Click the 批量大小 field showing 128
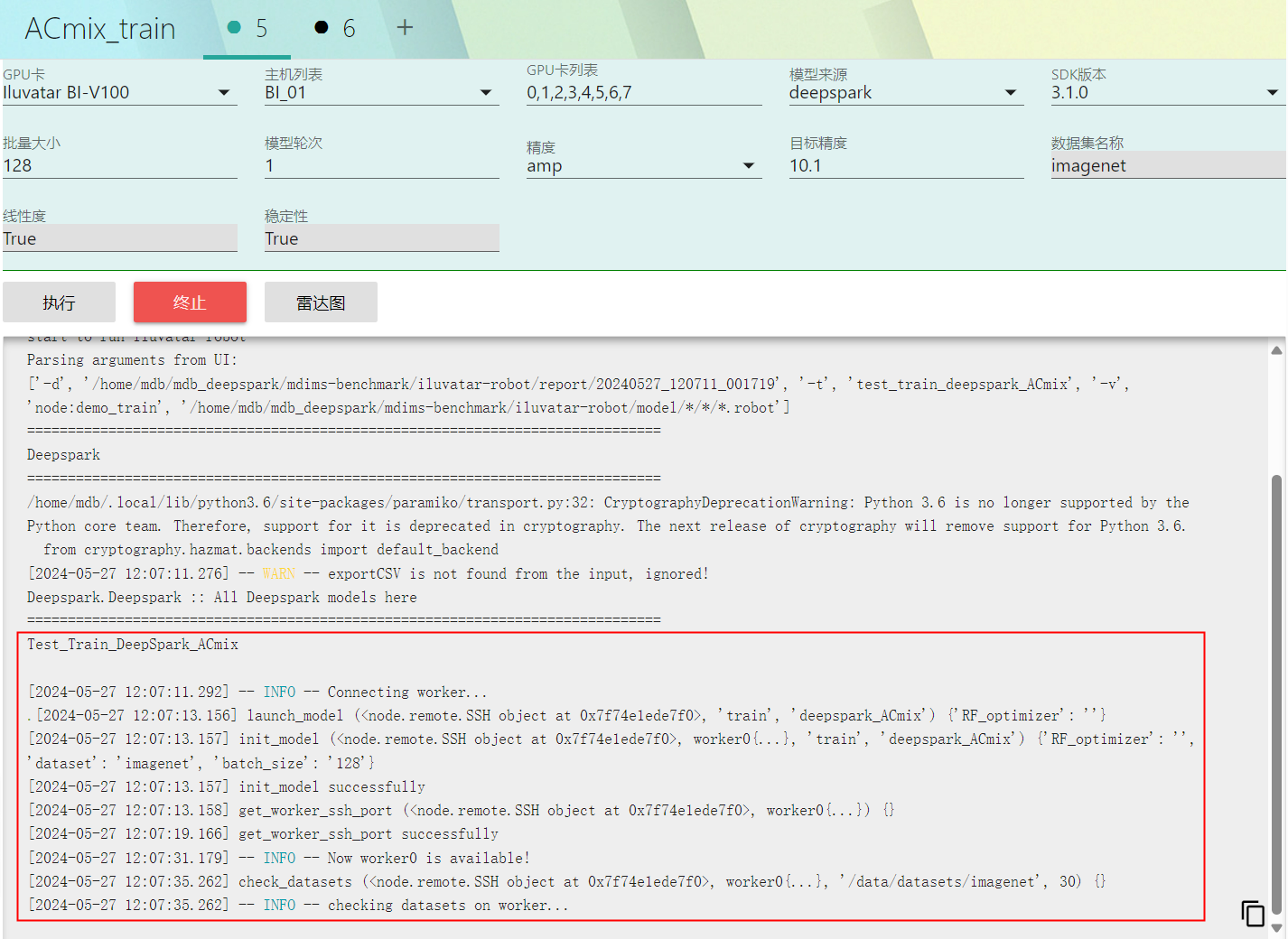 (119, 166)
